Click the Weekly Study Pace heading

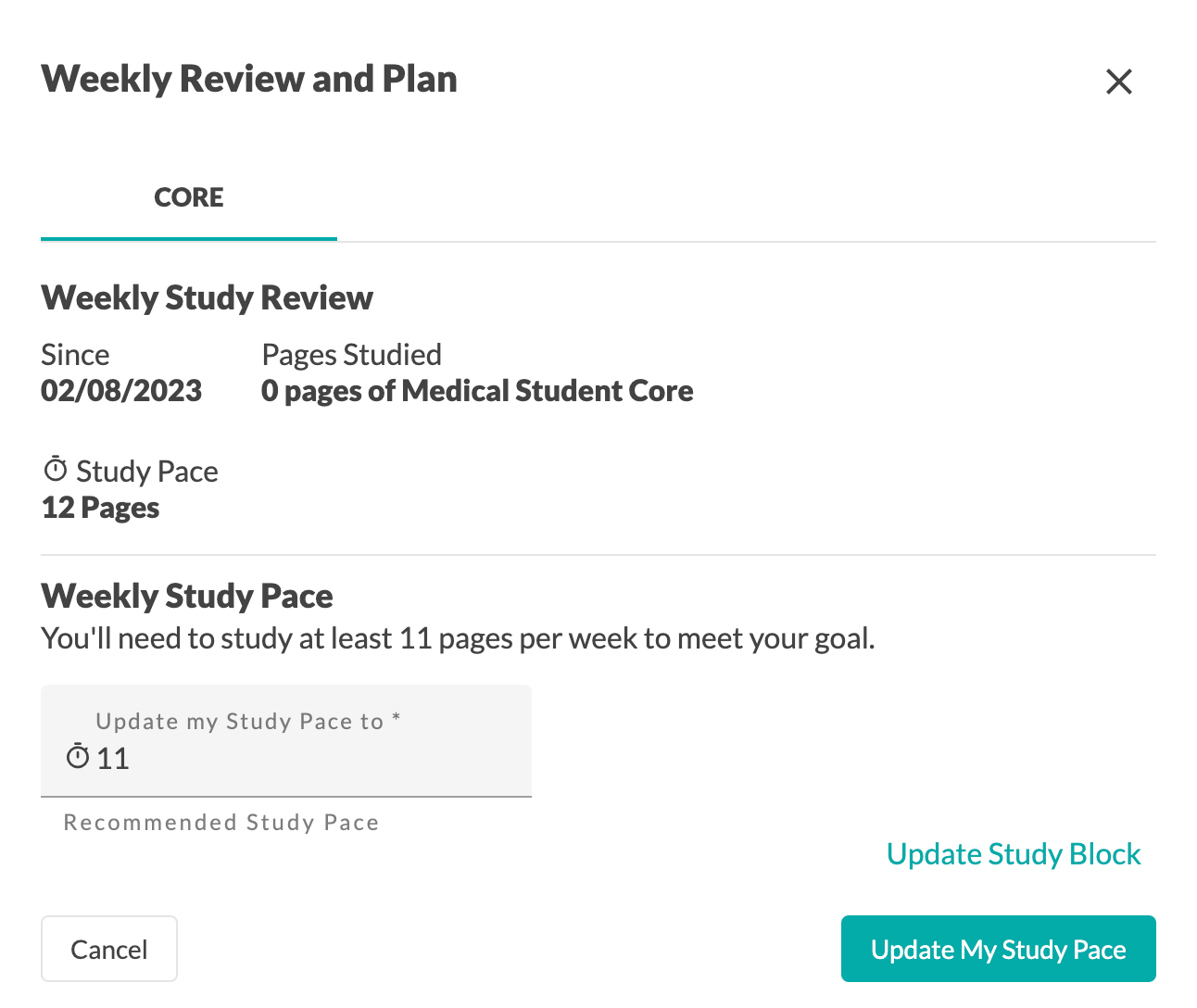pyautogui.click(x=187, y=596)
